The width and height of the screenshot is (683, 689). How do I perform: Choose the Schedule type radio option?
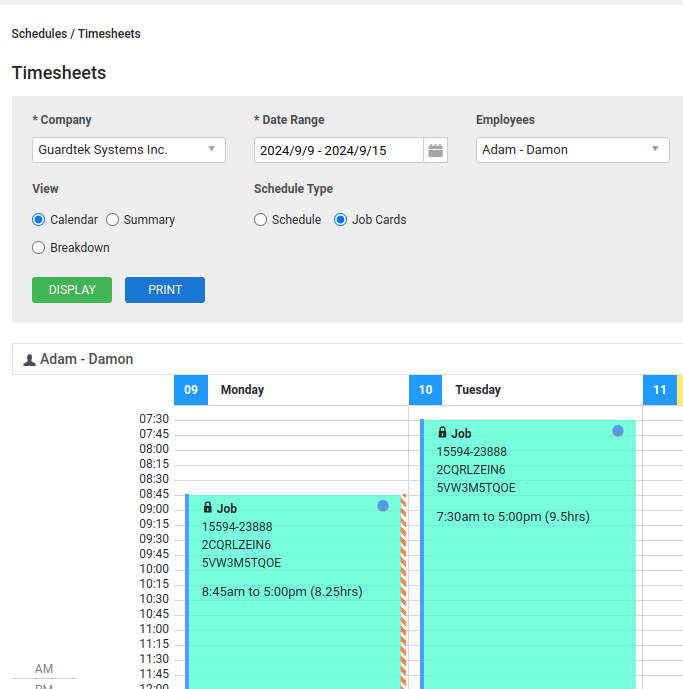pyautogui.click(x=260, y=220)
